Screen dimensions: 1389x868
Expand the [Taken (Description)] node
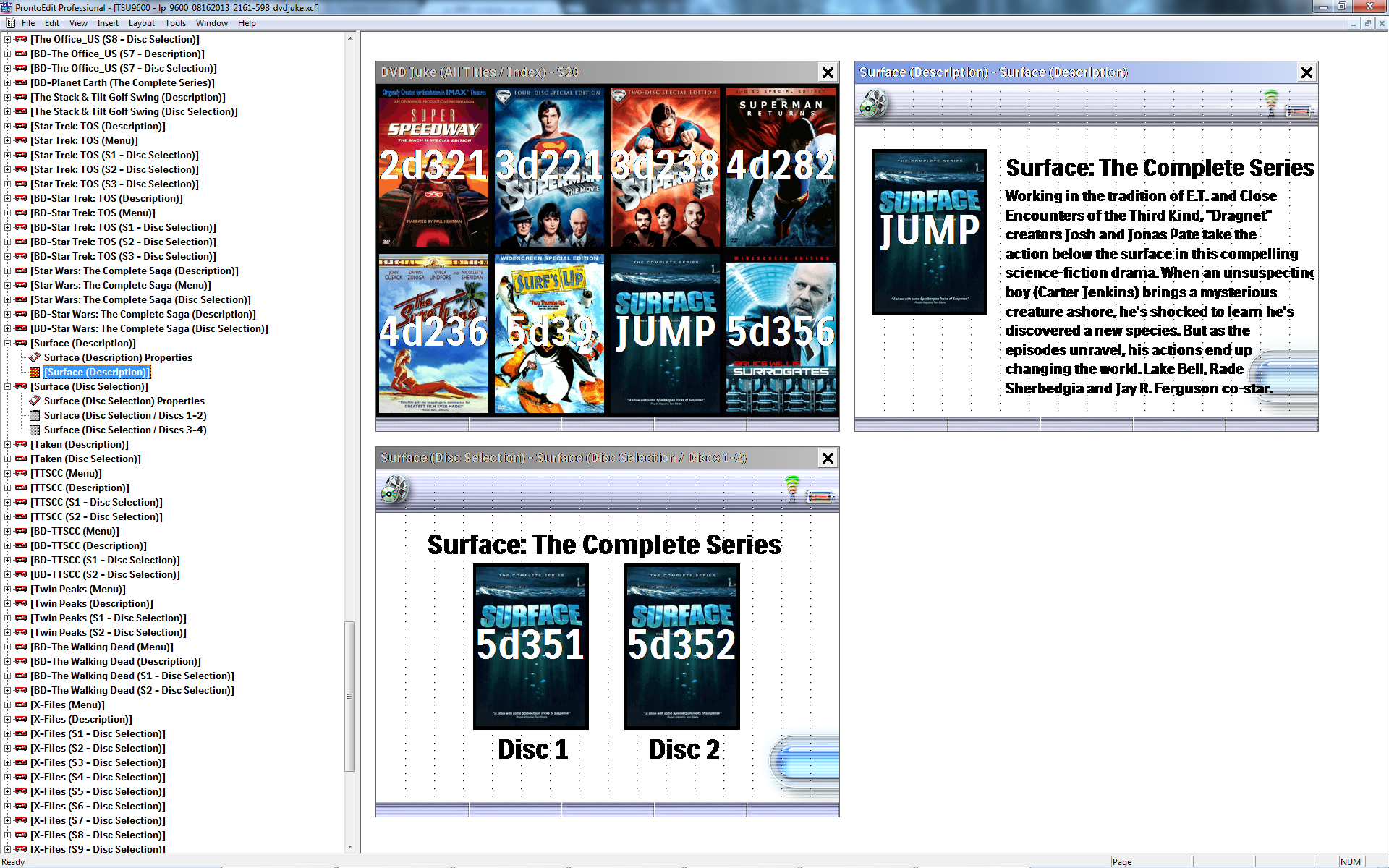7,444
